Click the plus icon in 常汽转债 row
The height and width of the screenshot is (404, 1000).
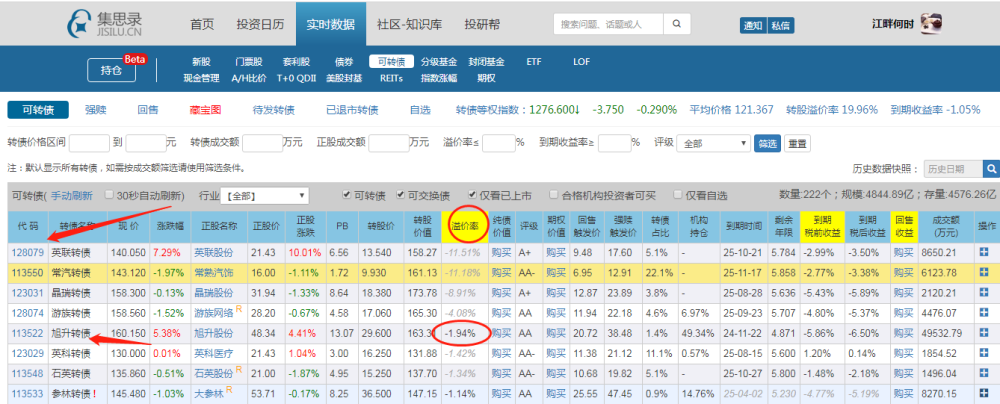[984, 273]
